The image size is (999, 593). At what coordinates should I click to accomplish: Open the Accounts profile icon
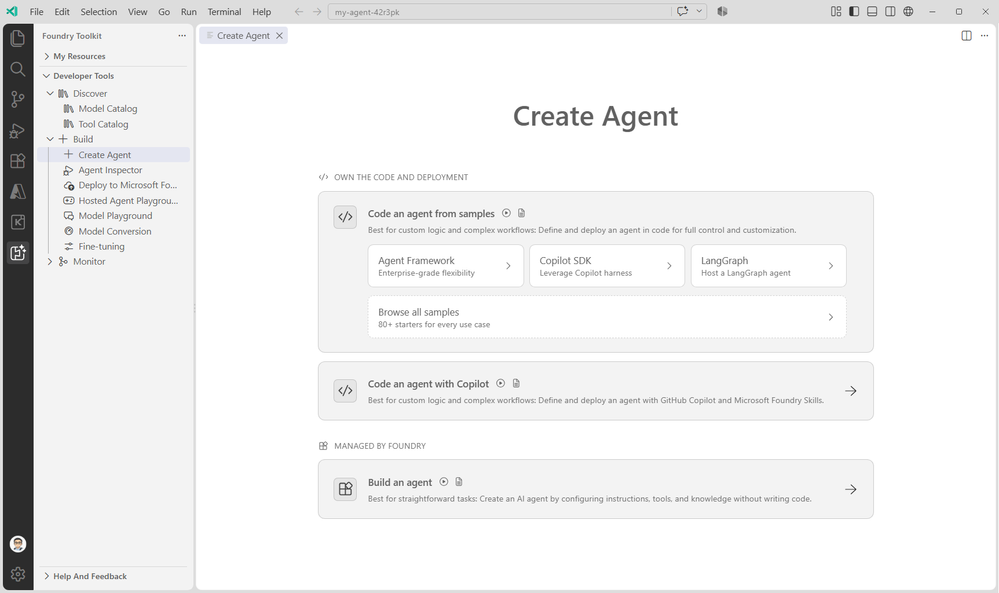[x=18, y=544]
